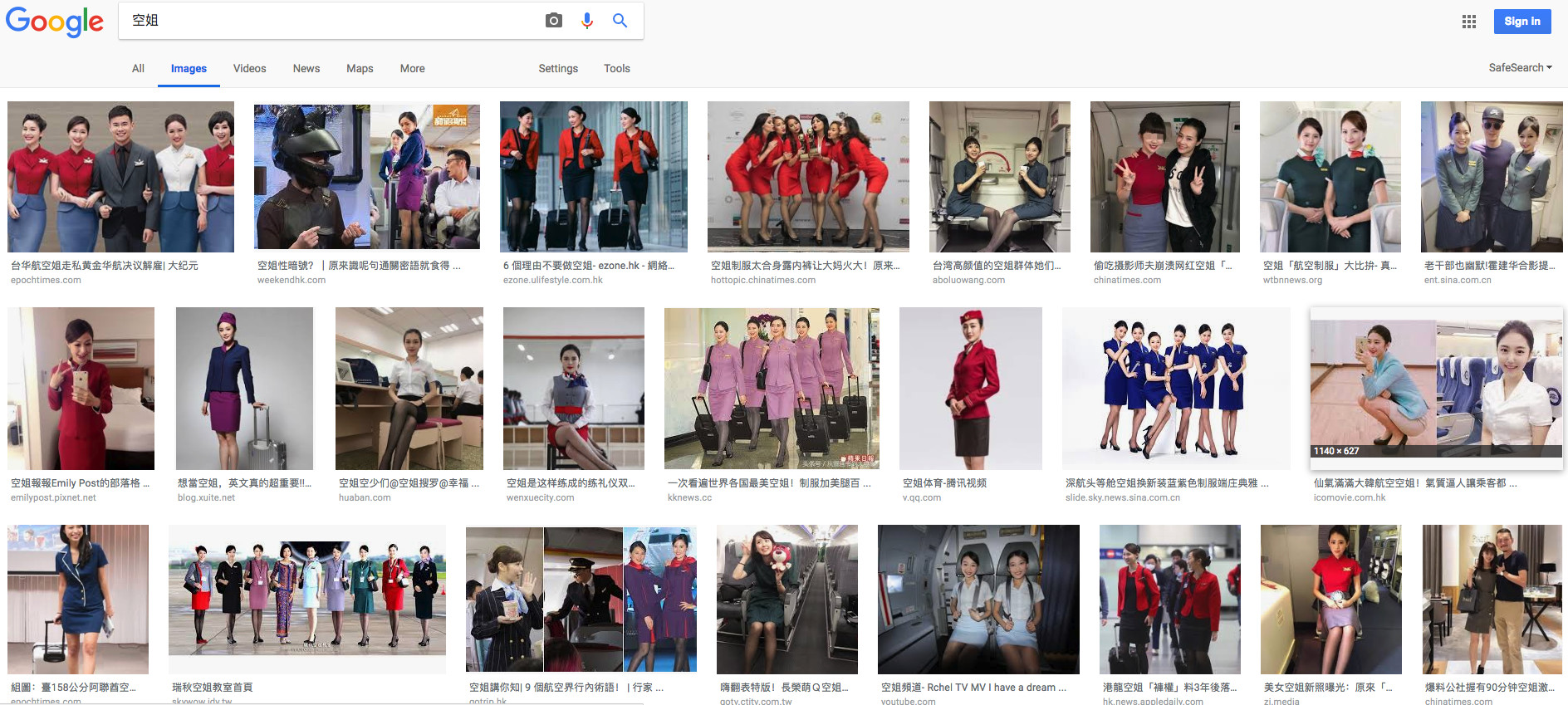Open search by image camera icon
The height and width of the screenshot is (705, 1568).
(553, 21)
